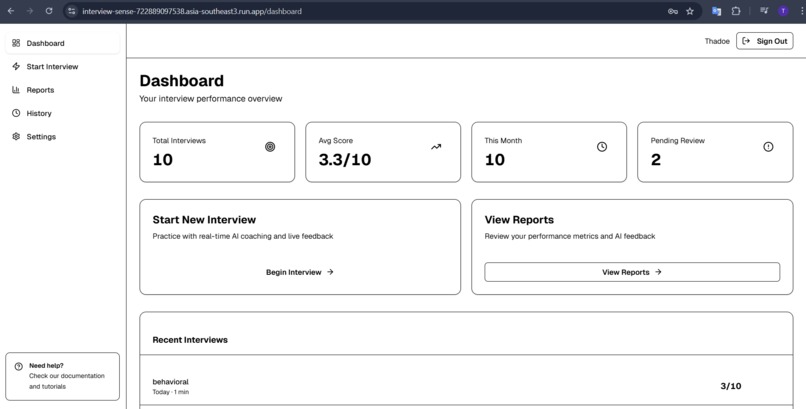The image size is (806, 409).
Task: Click the Reports bar chart icon
Action: click(16, 90)
